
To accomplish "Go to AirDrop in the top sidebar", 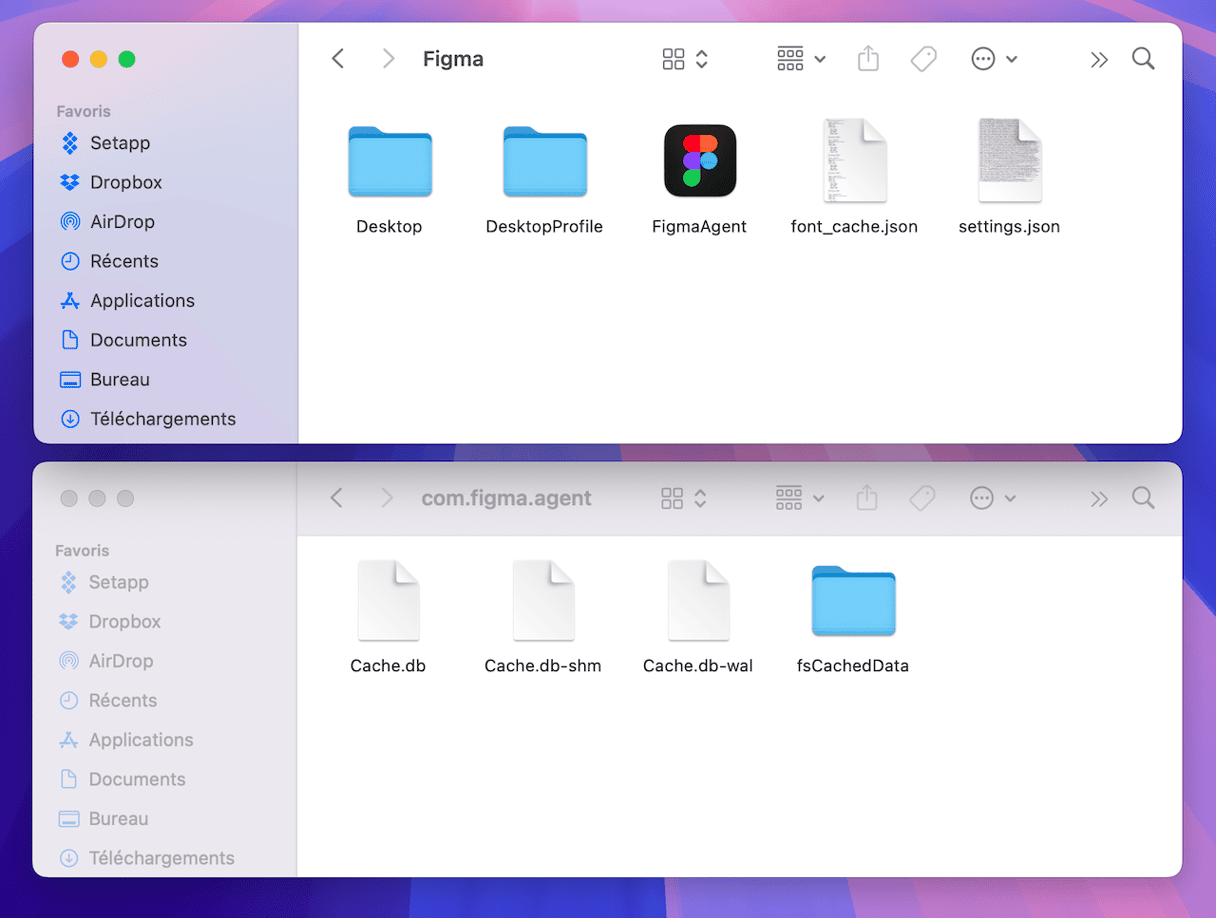I will [122, 222].
